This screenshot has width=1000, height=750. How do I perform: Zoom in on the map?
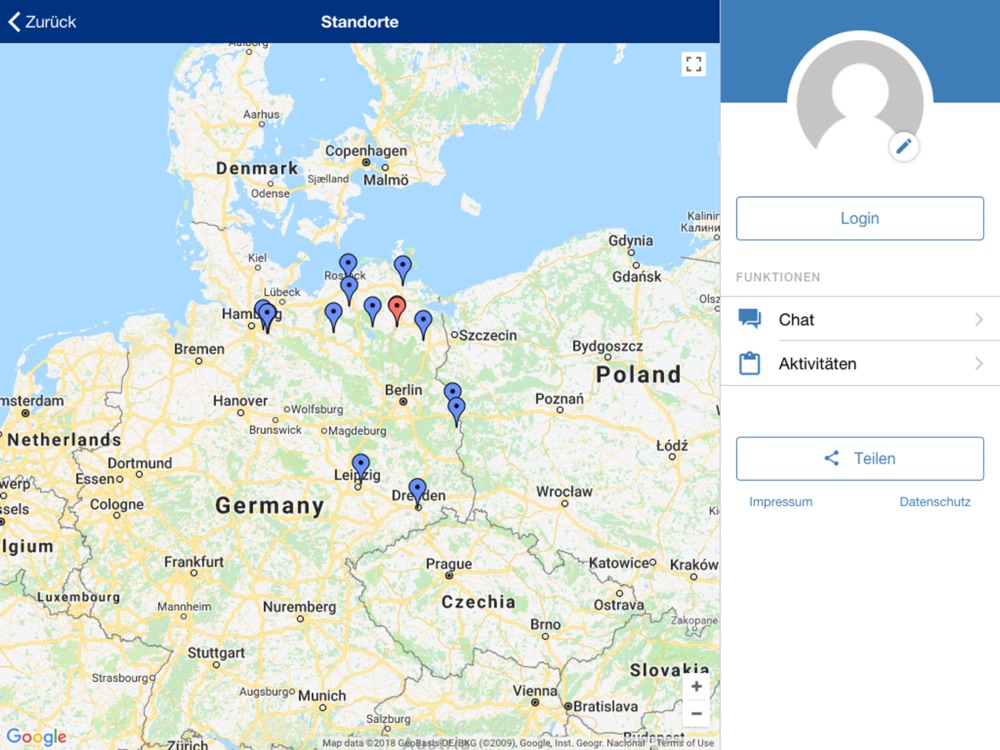(x=696, y=687)
